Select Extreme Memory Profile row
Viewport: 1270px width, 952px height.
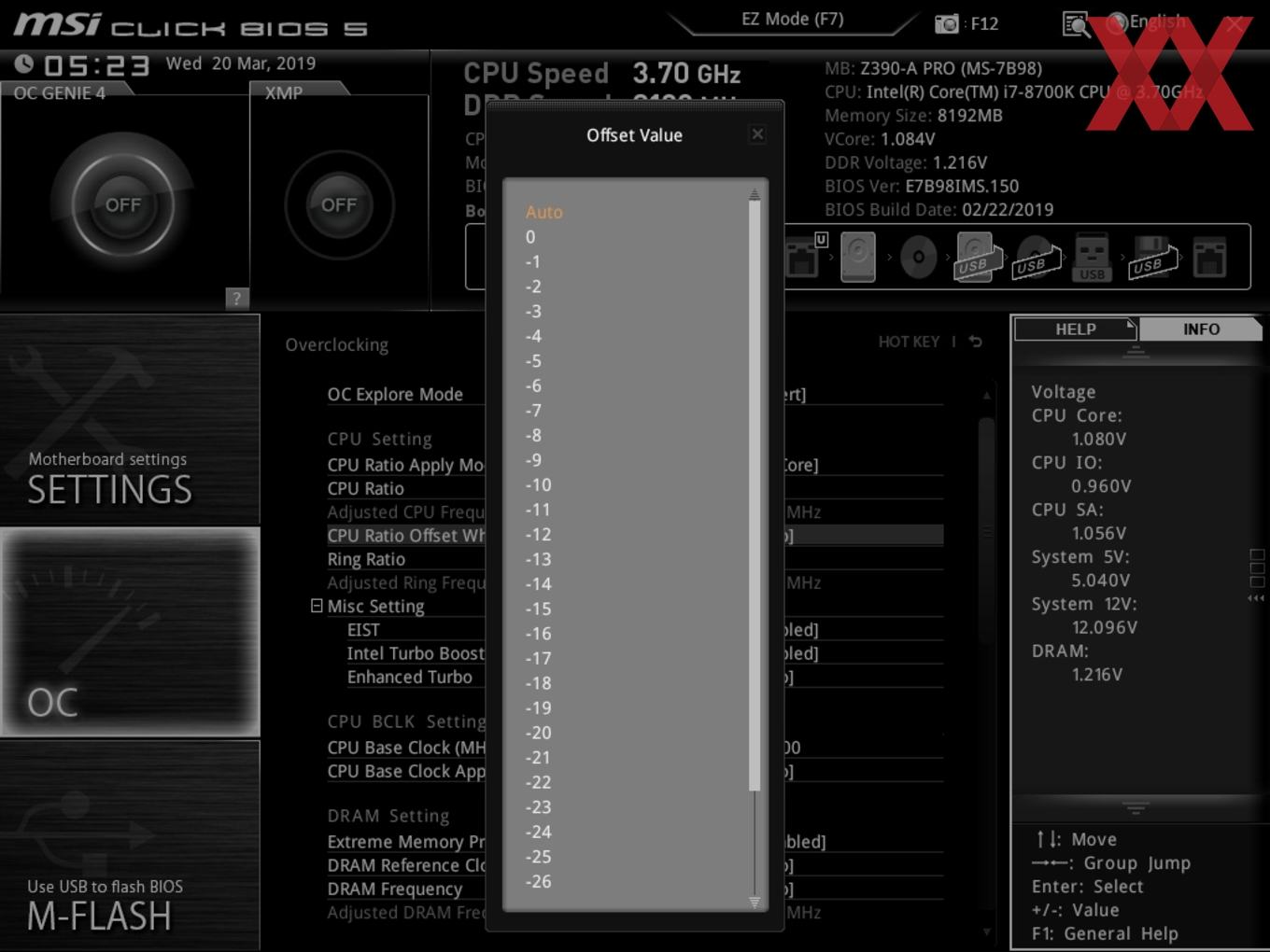click(x=406, y=842)
